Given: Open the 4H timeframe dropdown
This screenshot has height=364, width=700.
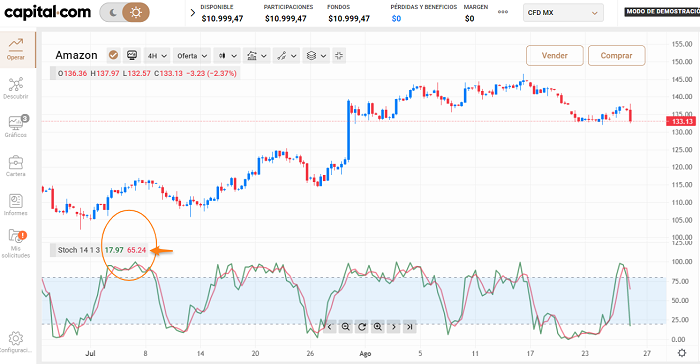Looking at the screenshot, I should tap(157, 56).
